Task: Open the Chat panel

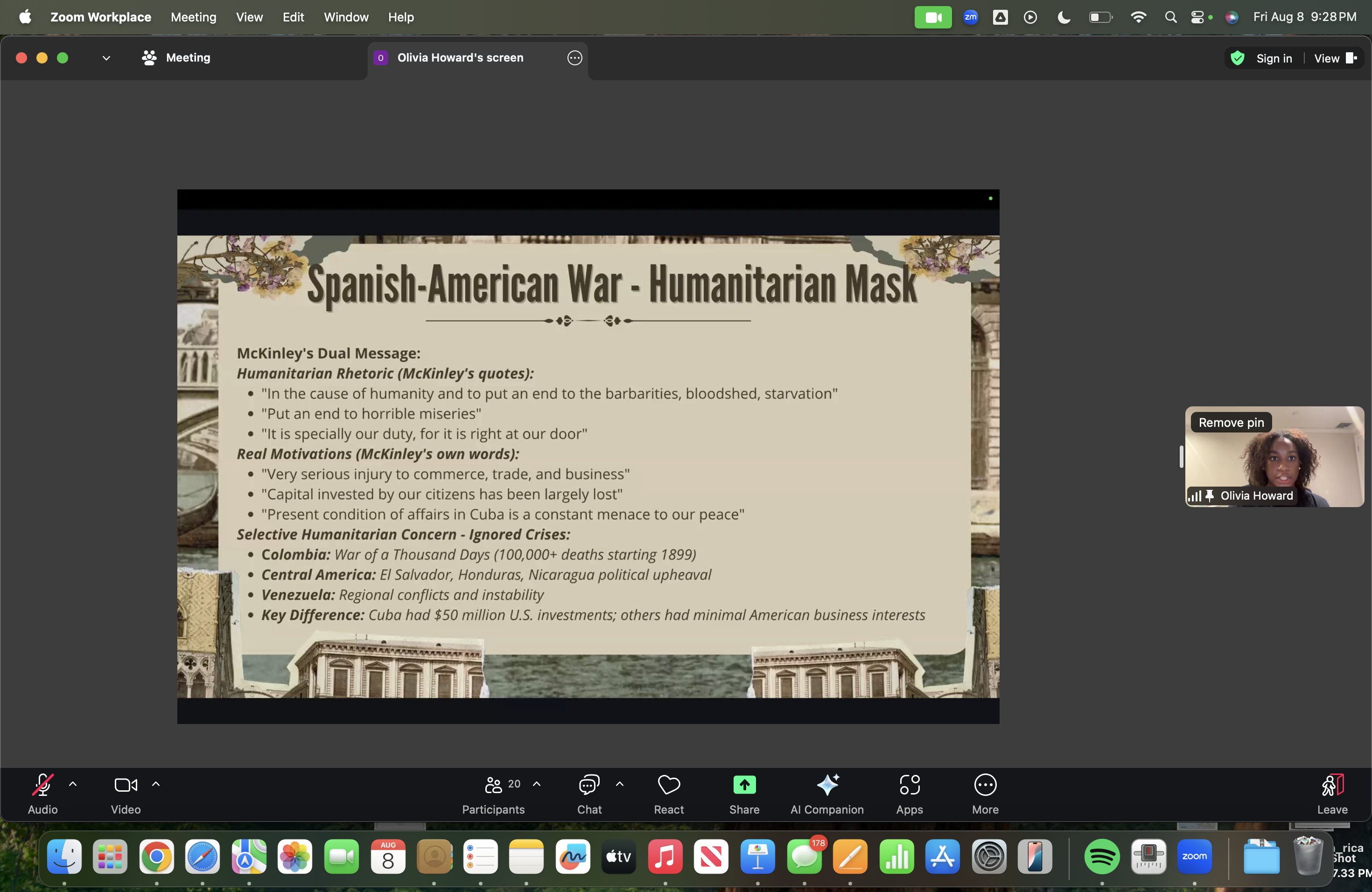Action: click(588, 793)
